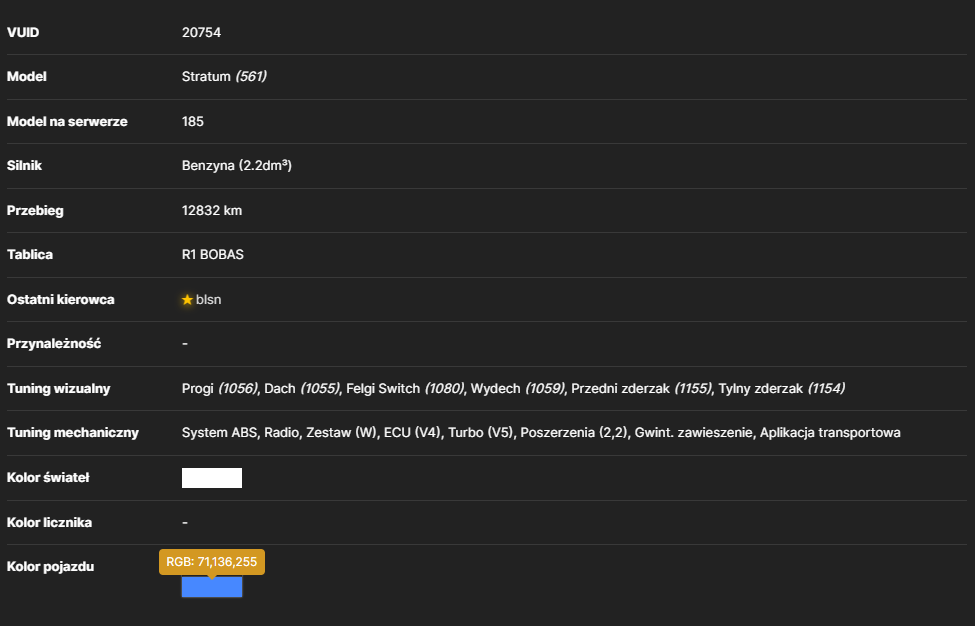The width and height of the screenshot is (975, 626).
Task: Click the gold star icon beside blsn
Action: 187,300
